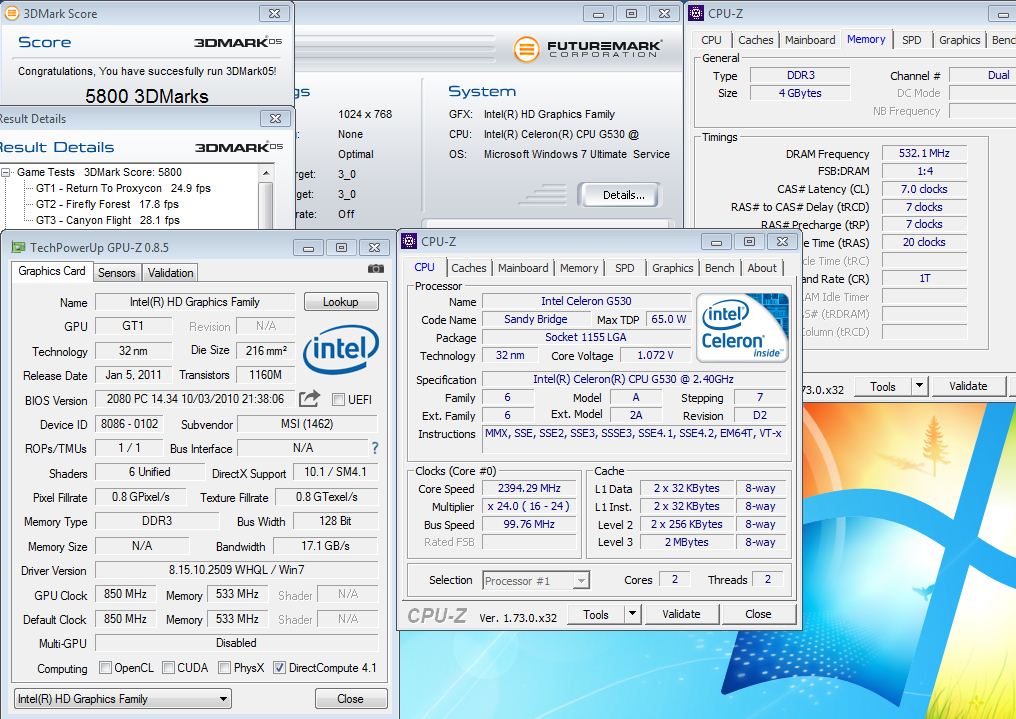Click Close in front CPU-Z window

click(x=758, y=614)
